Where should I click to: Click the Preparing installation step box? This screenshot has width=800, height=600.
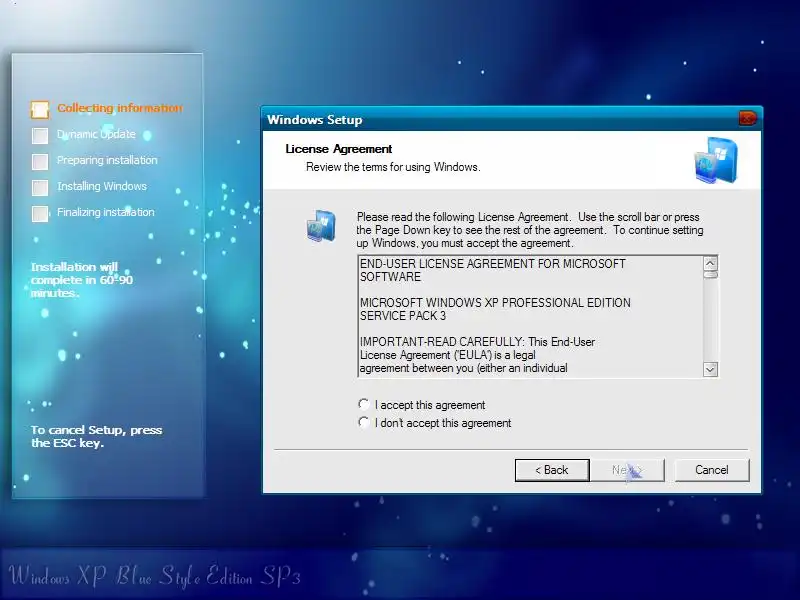tap(40, 161)
